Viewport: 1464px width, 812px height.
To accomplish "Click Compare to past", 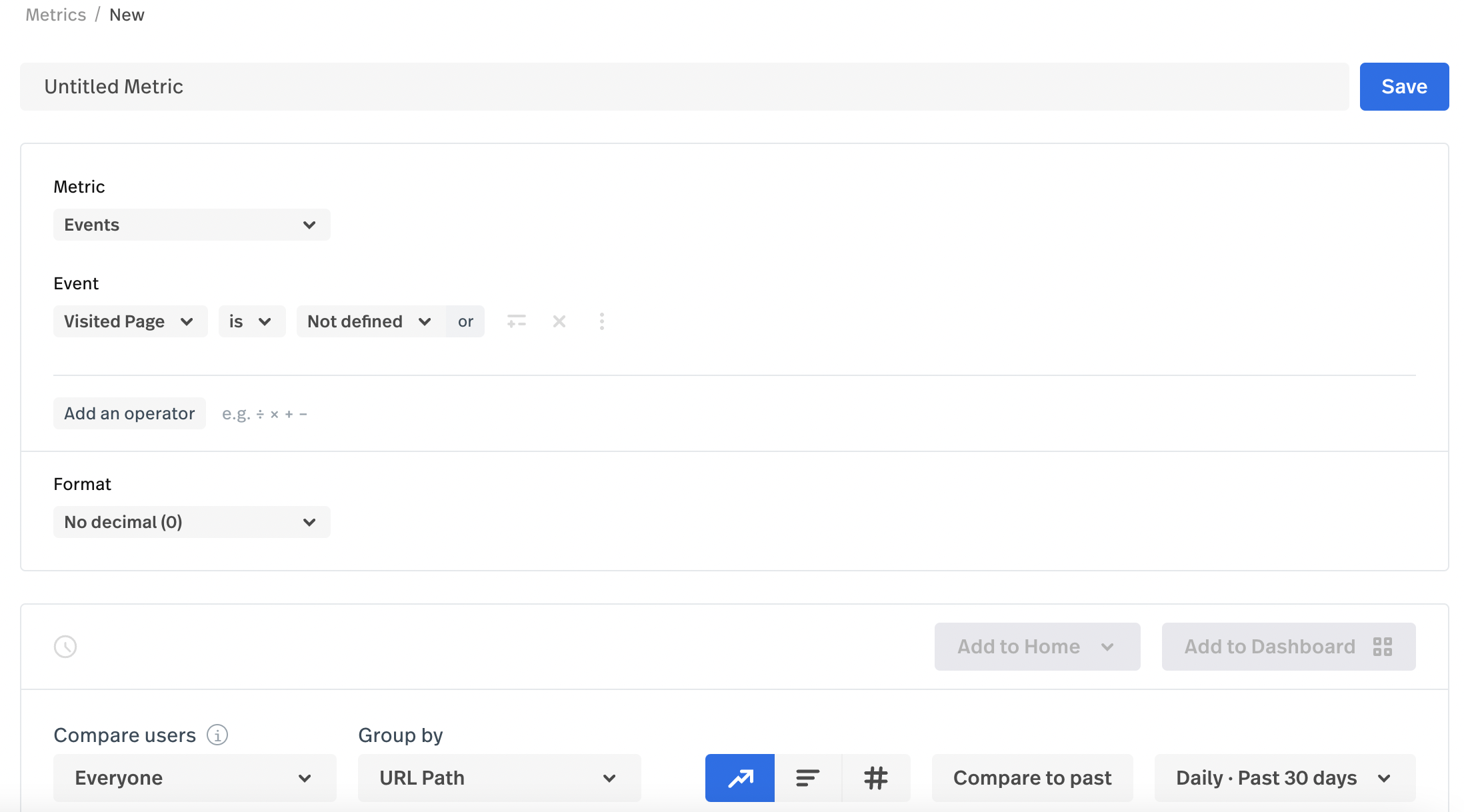I will (1032, 778).
